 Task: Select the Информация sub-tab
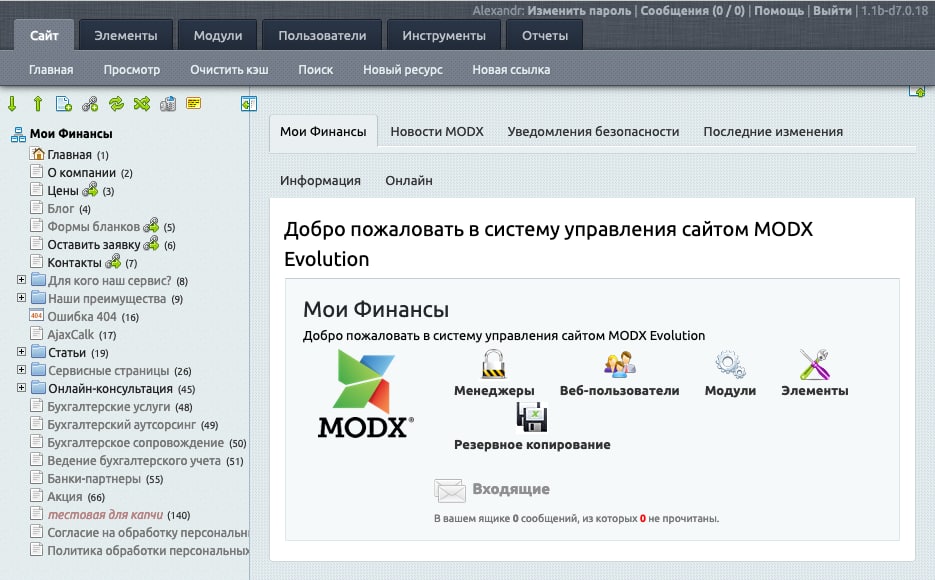pyautogui.click(x=320, y=180)
